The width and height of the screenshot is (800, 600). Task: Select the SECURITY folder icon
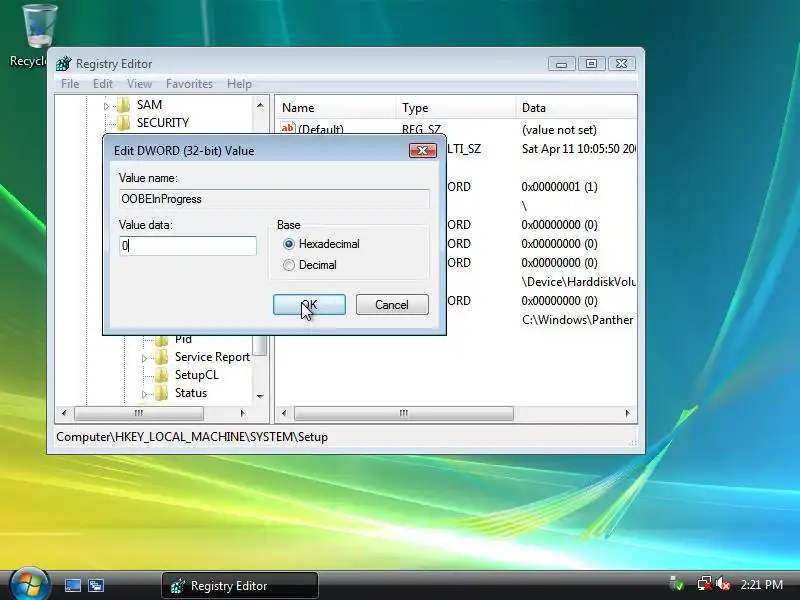[x=123, y=123]
